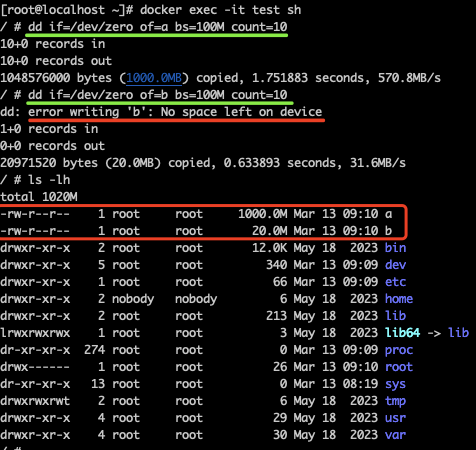
Task: Click the usr directory name
Action: click(x=395, y=418)
